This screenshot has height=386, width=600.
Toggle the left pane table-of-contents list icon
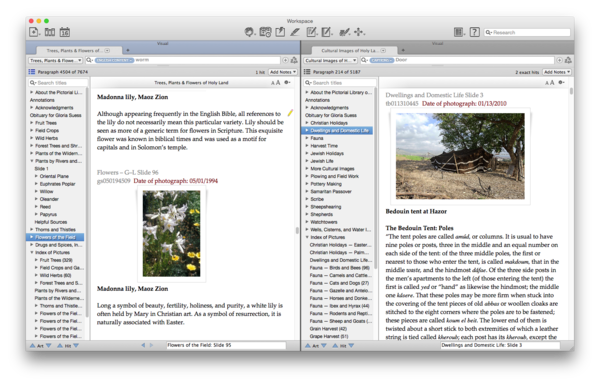tap(32, 72)
